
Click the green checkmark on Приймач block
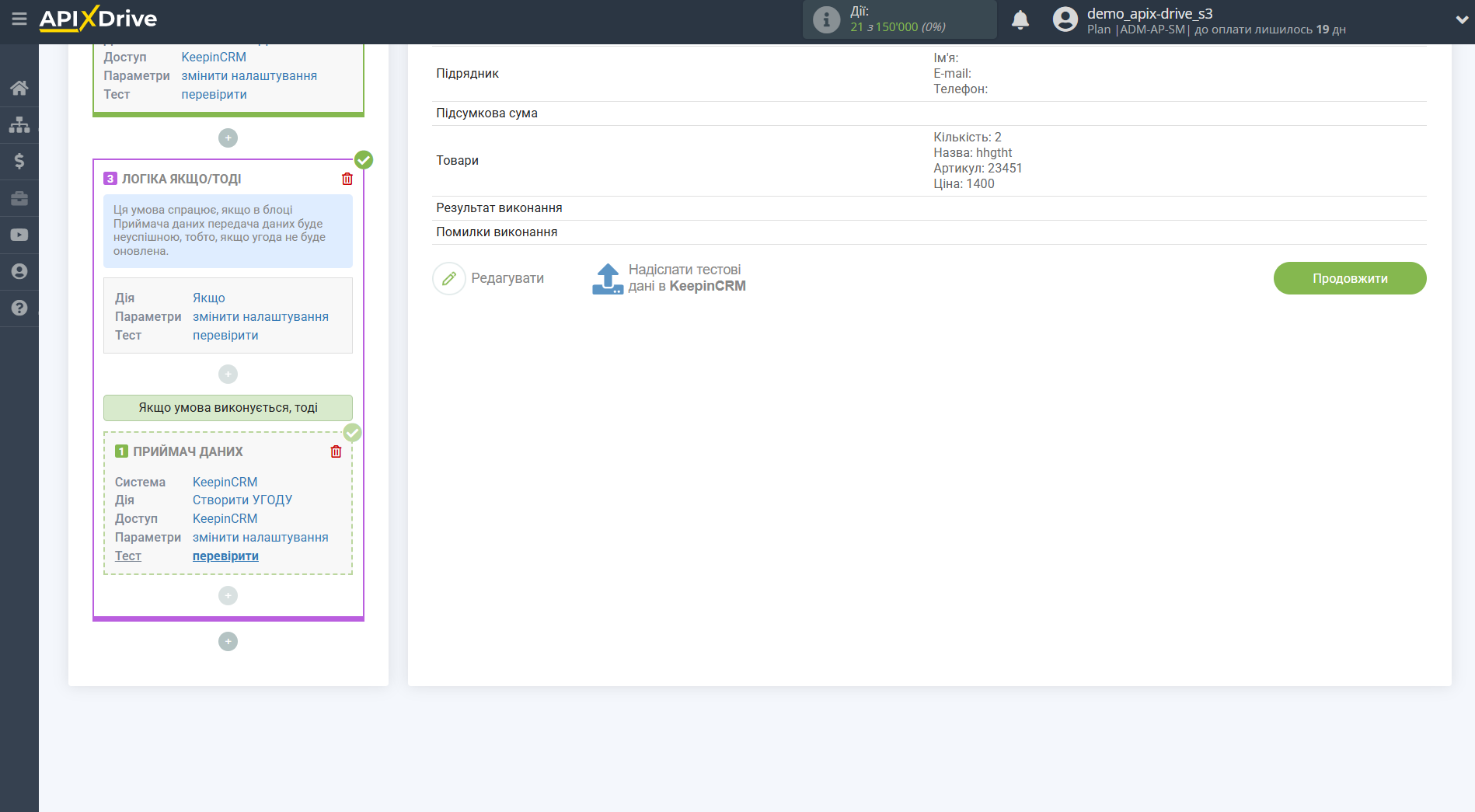[352, 433]
